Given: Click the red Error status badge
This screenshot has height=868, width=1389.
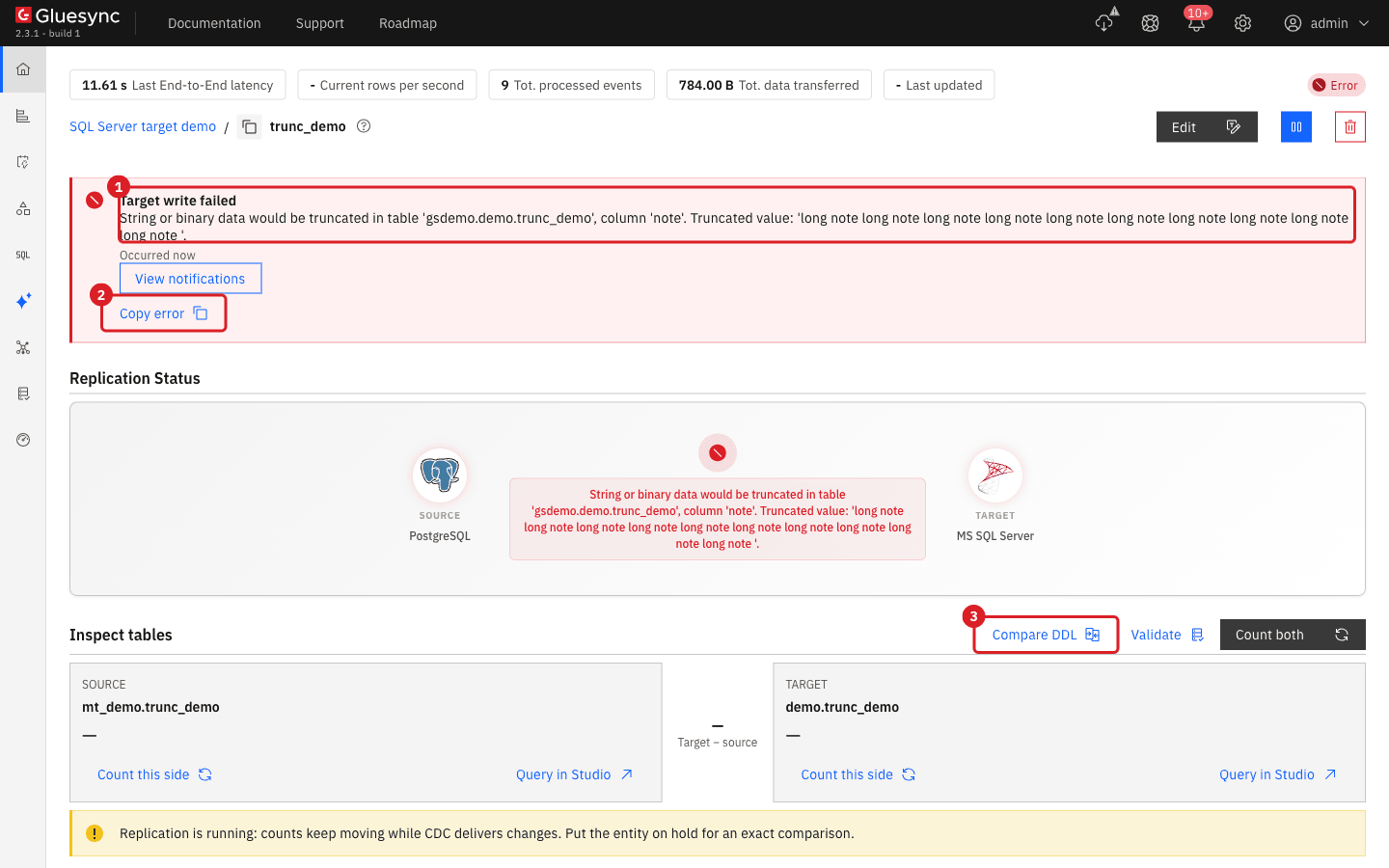Looking at the screenshot, I should click(1336, 85).
